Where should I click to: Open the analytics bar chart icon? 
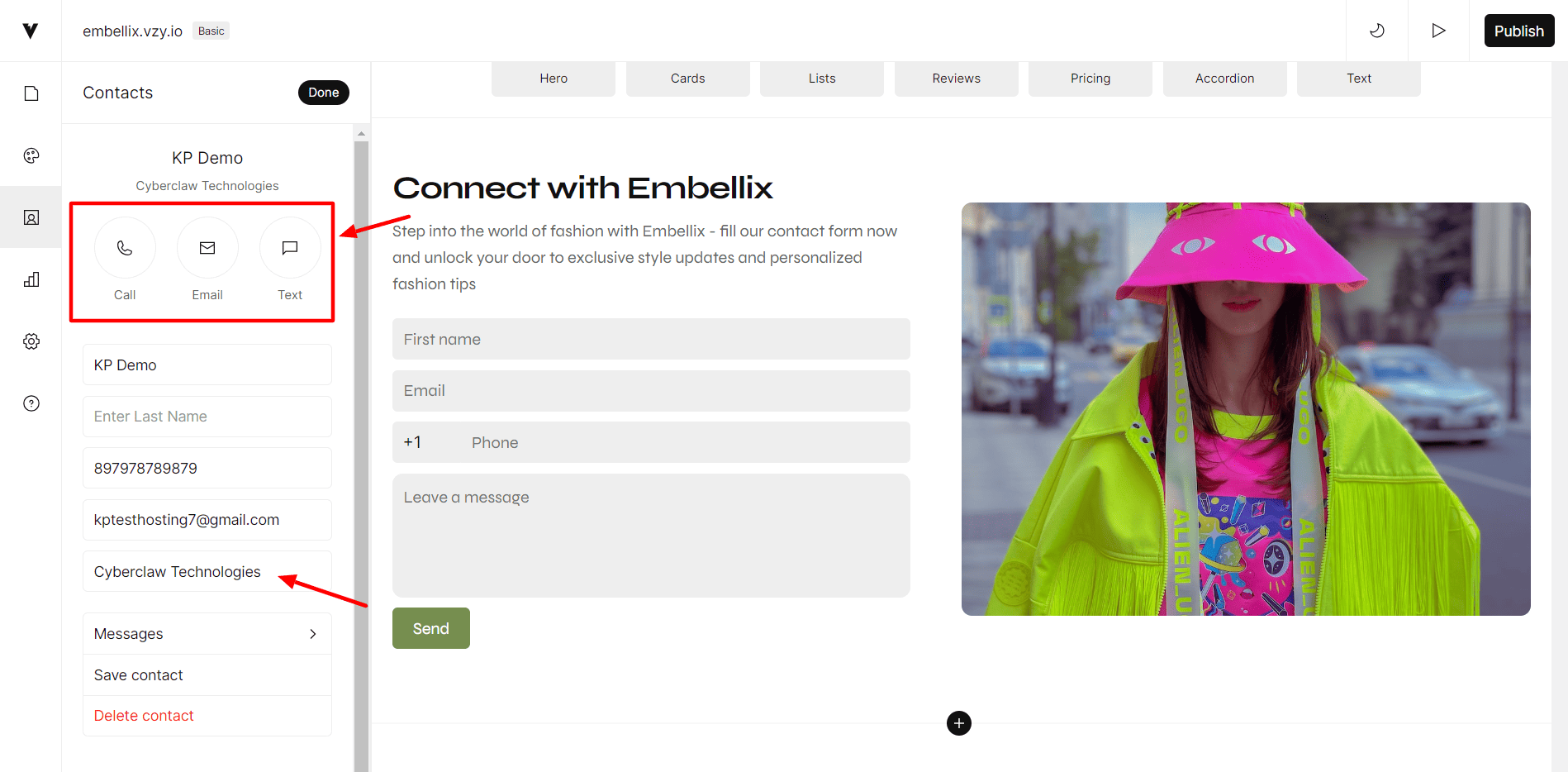point(31,279)
